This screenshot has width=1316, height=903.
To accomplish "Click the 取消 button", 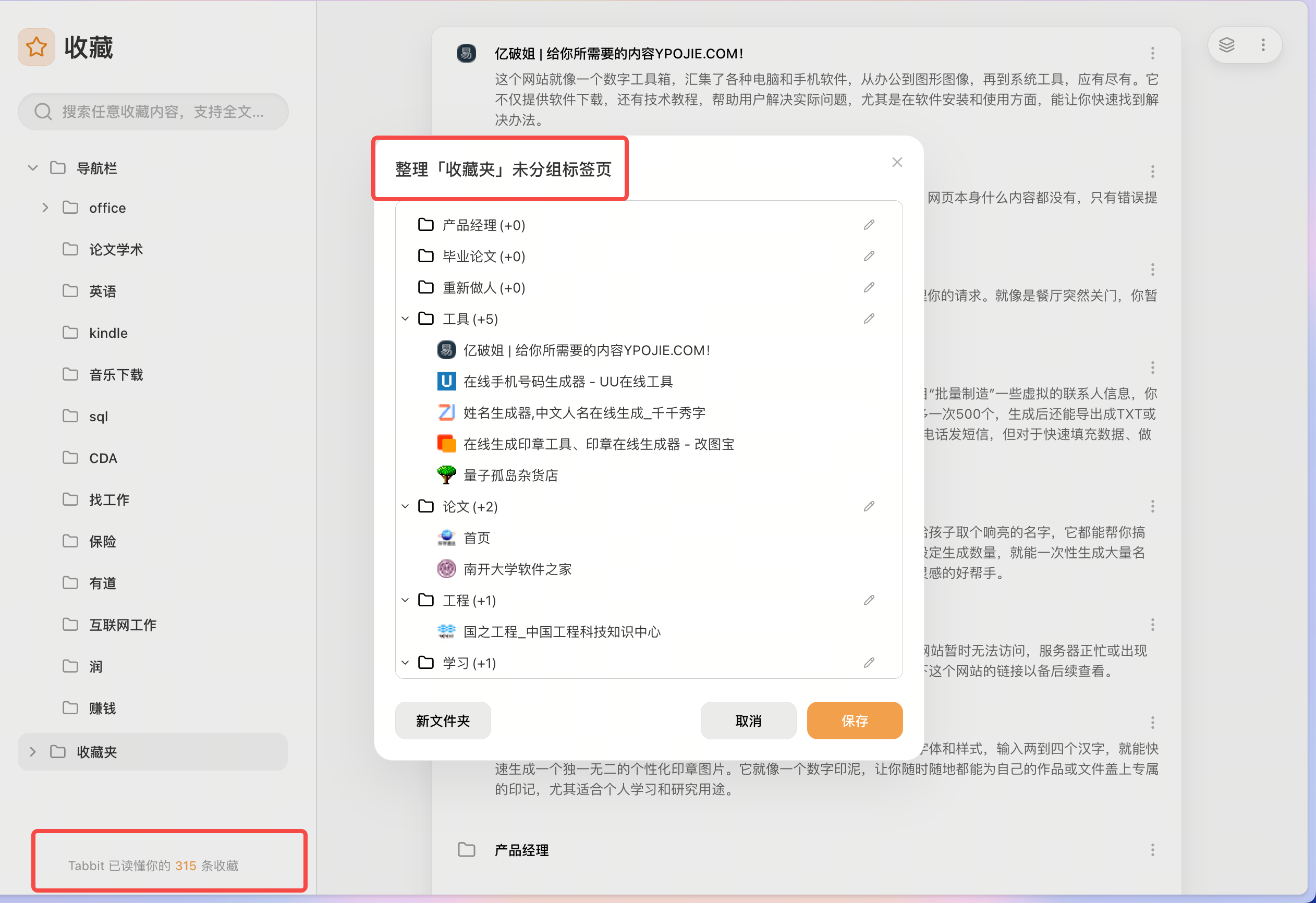I will (748, 721).
